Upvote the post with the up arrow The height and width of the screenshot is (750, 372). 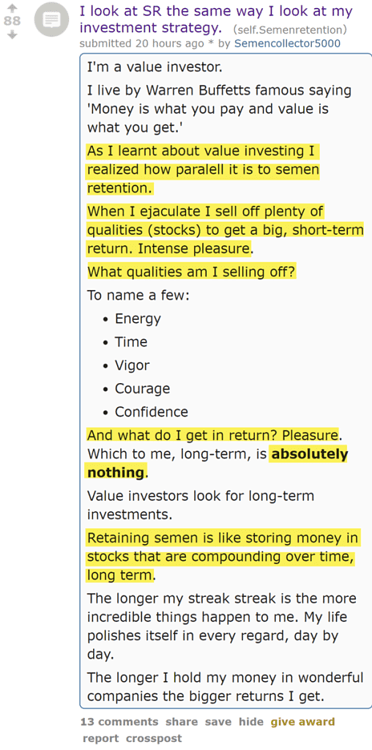pyautogui.click(x=12, y=8)
